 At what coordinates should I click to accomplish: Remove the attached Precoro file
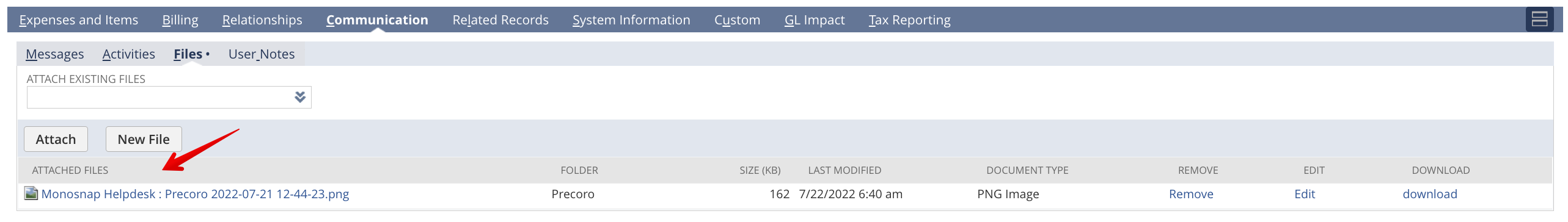1191,194
